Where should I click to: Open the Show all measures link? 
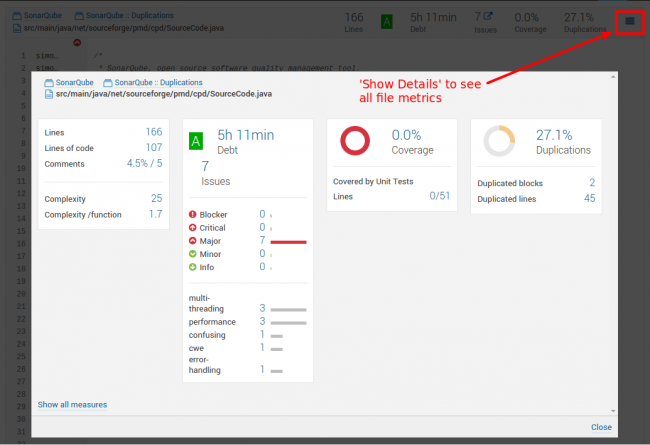(x=72, y=405)
